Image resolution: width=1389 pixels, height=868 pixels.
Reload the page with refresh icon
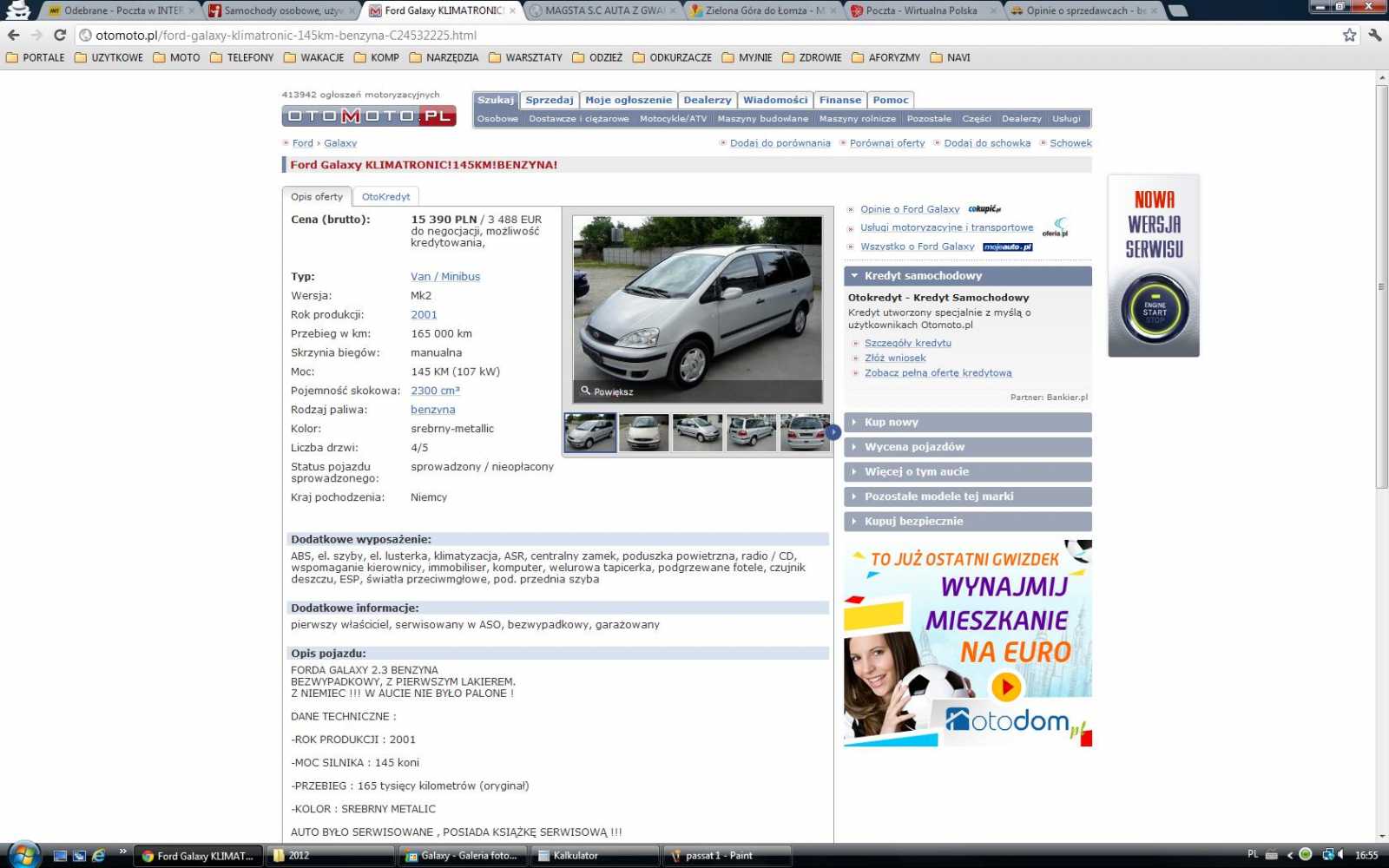point(60,35)
